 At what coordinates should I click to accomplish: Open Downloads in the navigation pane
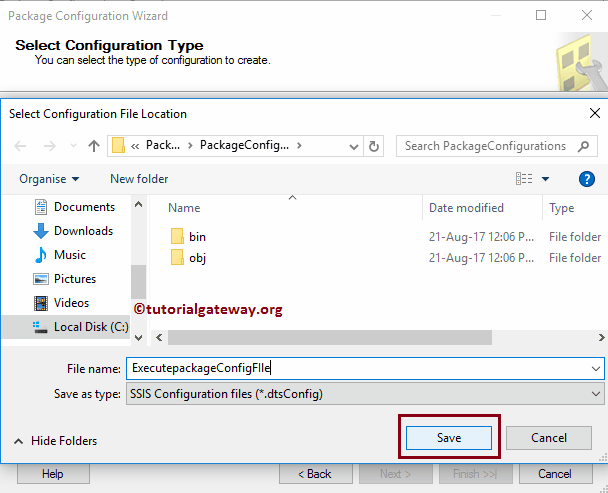(82, 231)
